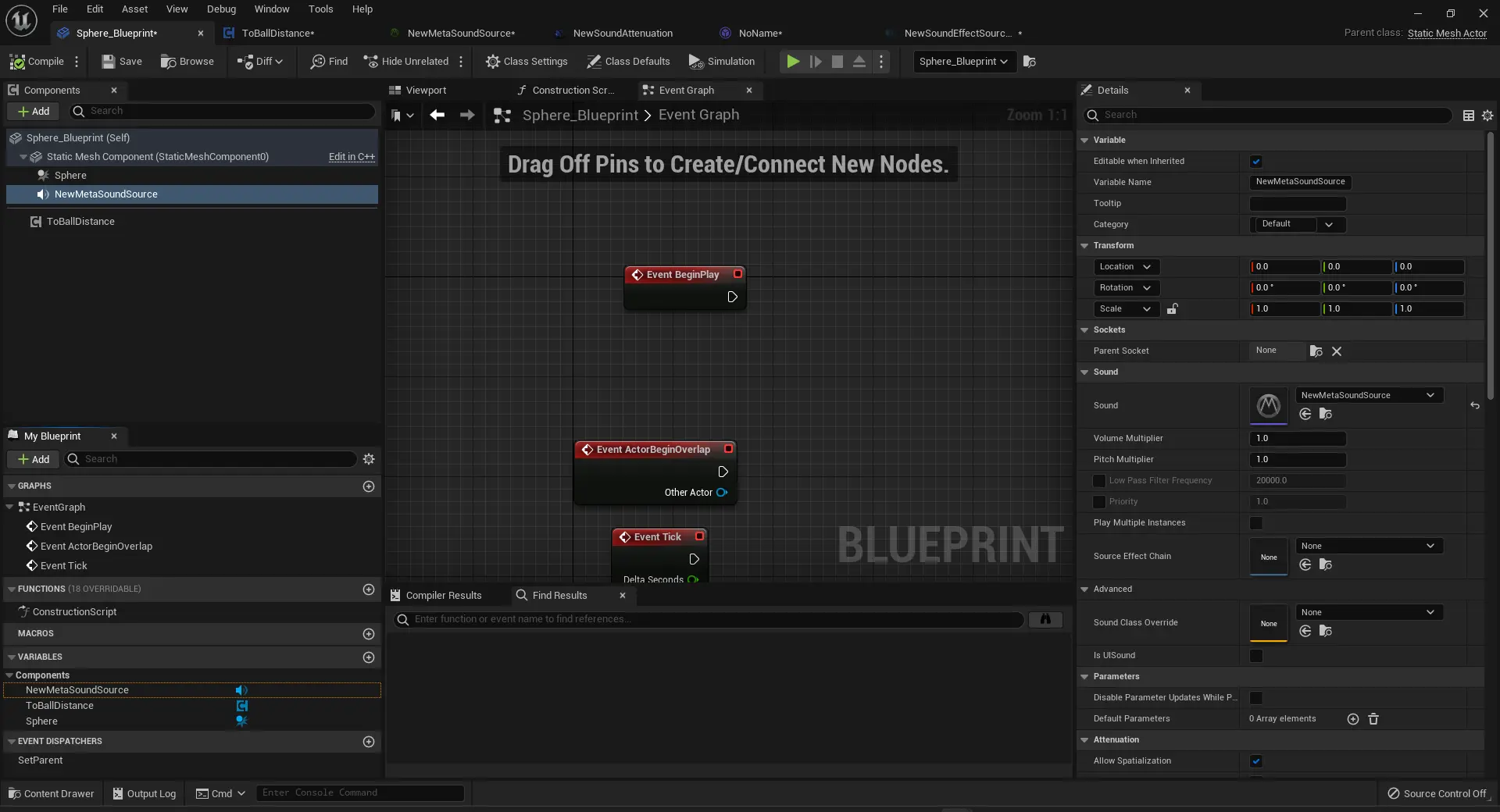Open Rotation type dropdown
Viewport: 1500px width, 812px height.
[x=1126, y=288]
